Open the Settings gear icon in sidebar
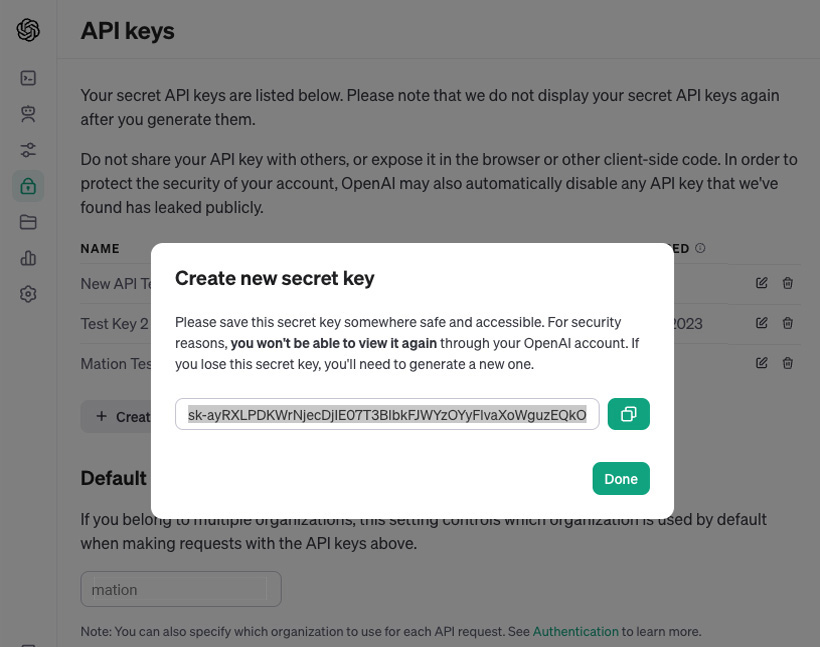Screen dimensions: 820x647 tap(28, 294)
